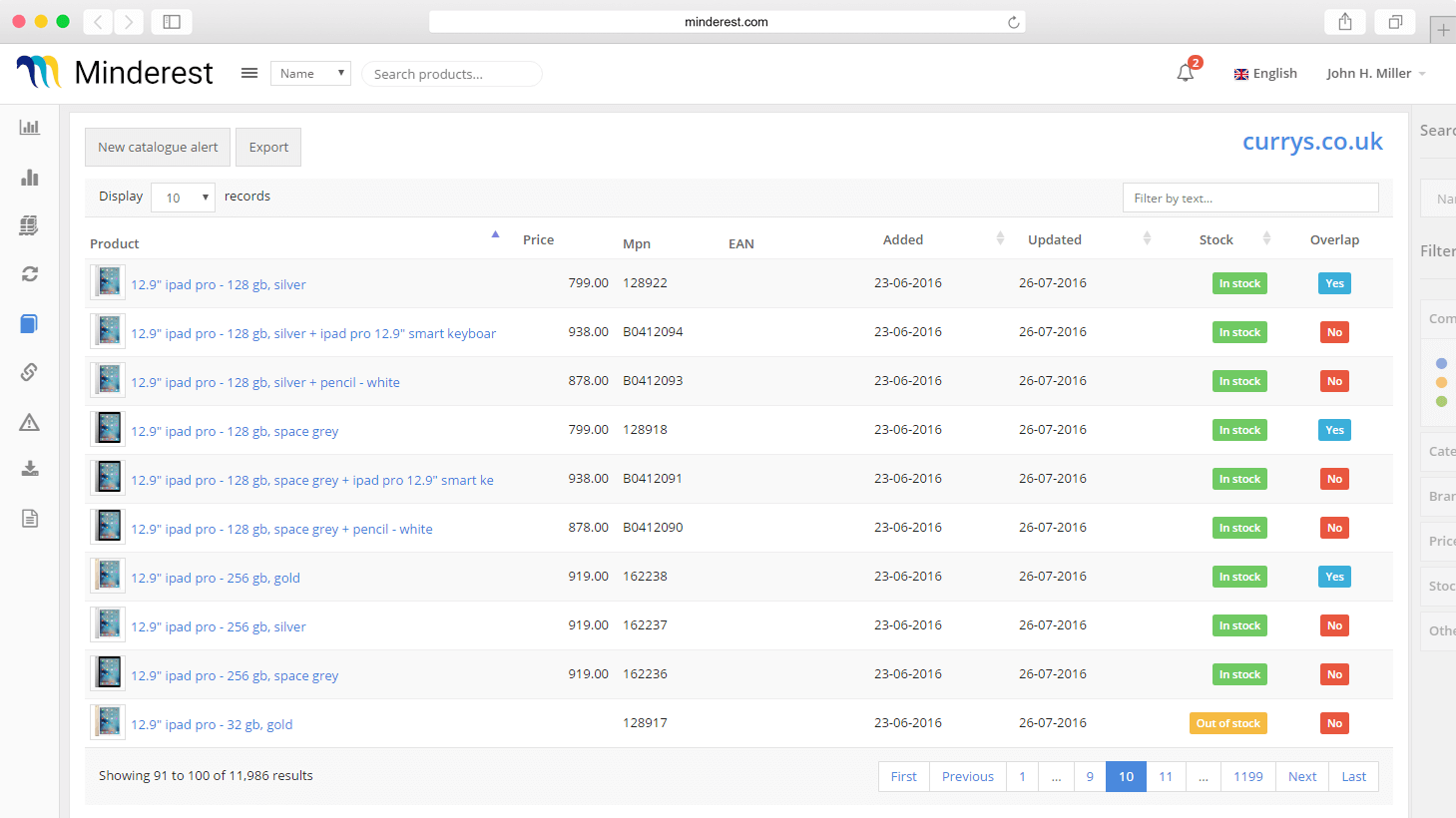Click the browser back arrow
The height and width of the screenshot is (818, 1456).
click(98, 22)
